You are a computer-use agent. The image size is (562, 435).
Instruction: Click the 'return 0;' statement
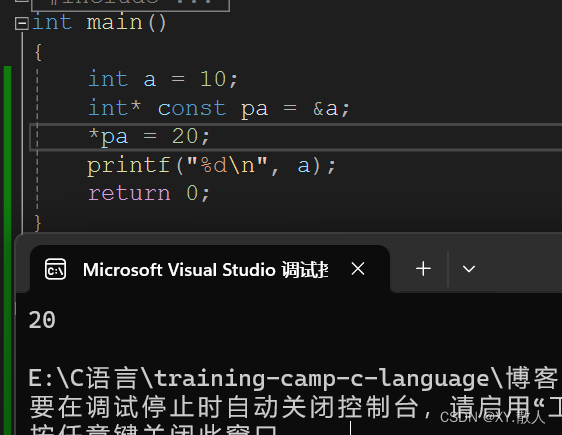click(149, 193)
